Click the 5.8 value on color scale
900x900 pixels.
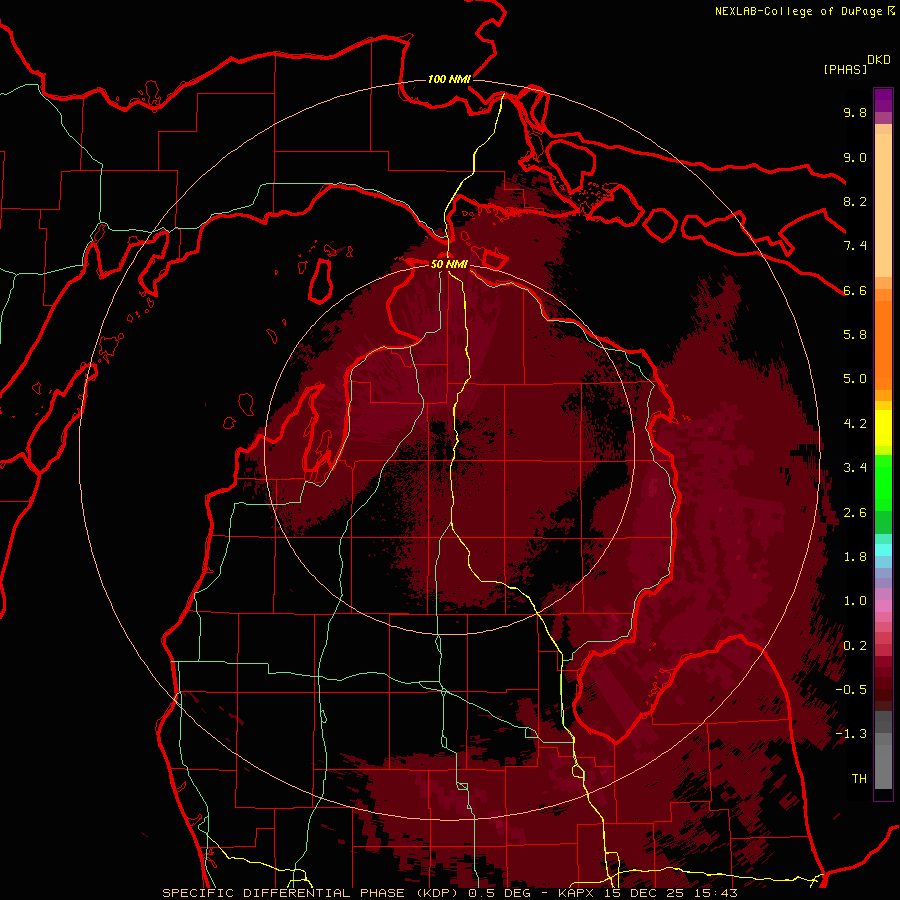point(855,335)
